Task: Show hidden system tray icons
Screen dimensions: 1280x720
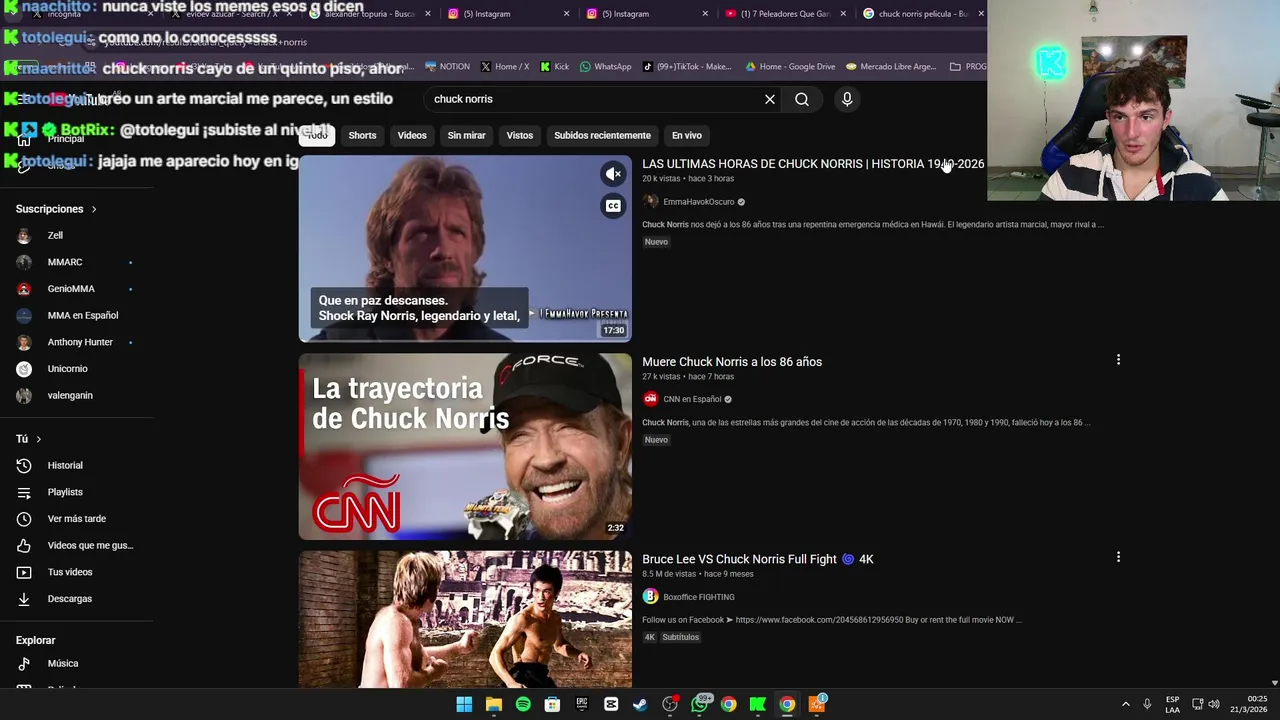Action: point(1125,705)
